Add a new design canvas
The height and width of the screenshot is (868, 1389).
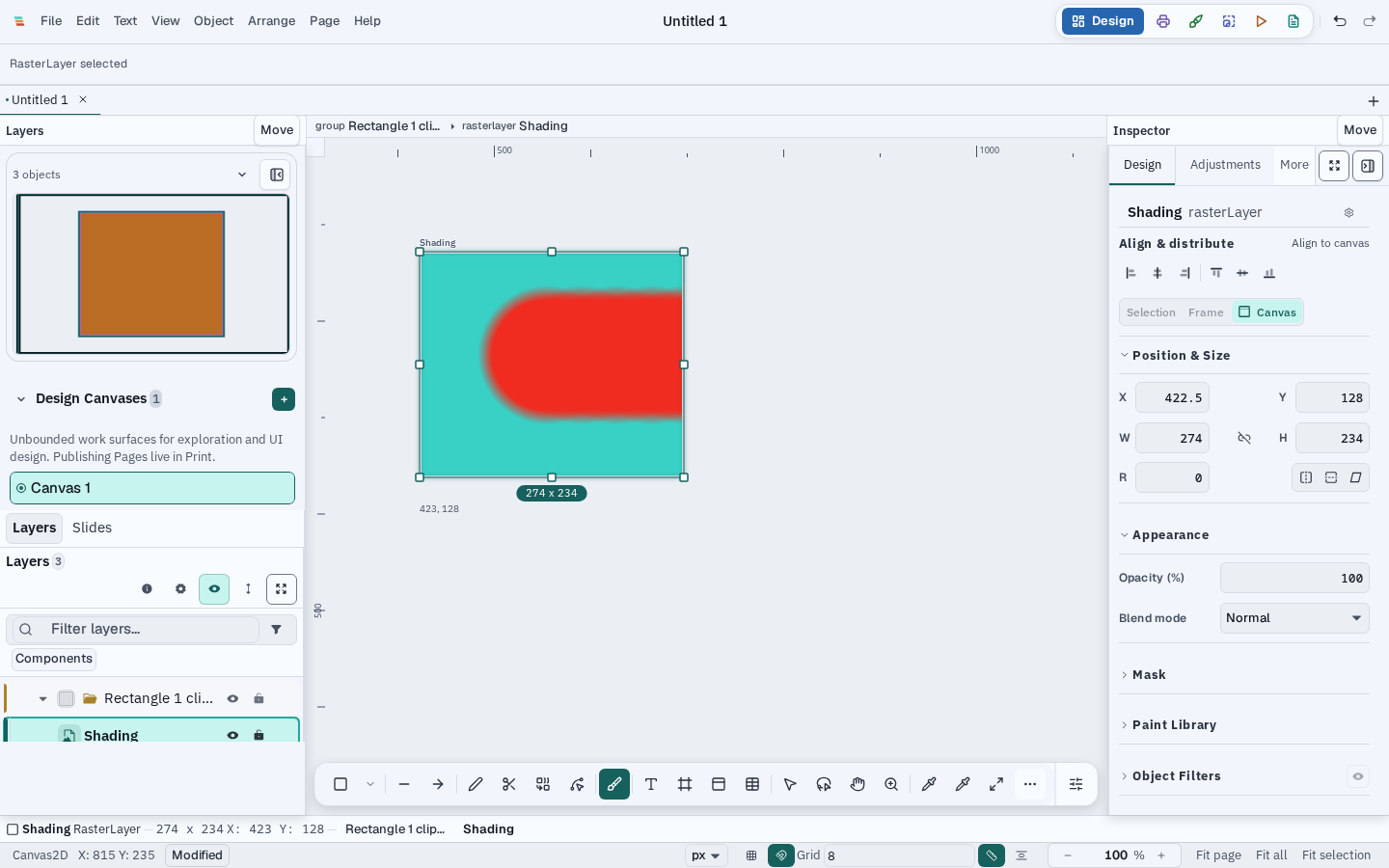coord(284,399)
